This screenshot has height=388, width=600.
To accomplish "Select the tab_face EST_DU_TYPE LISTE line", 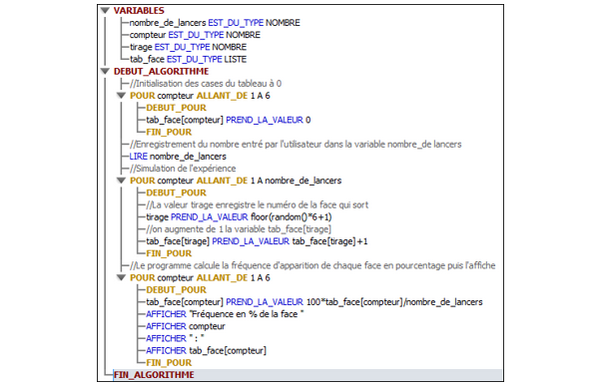I will (x=188, y=59).
